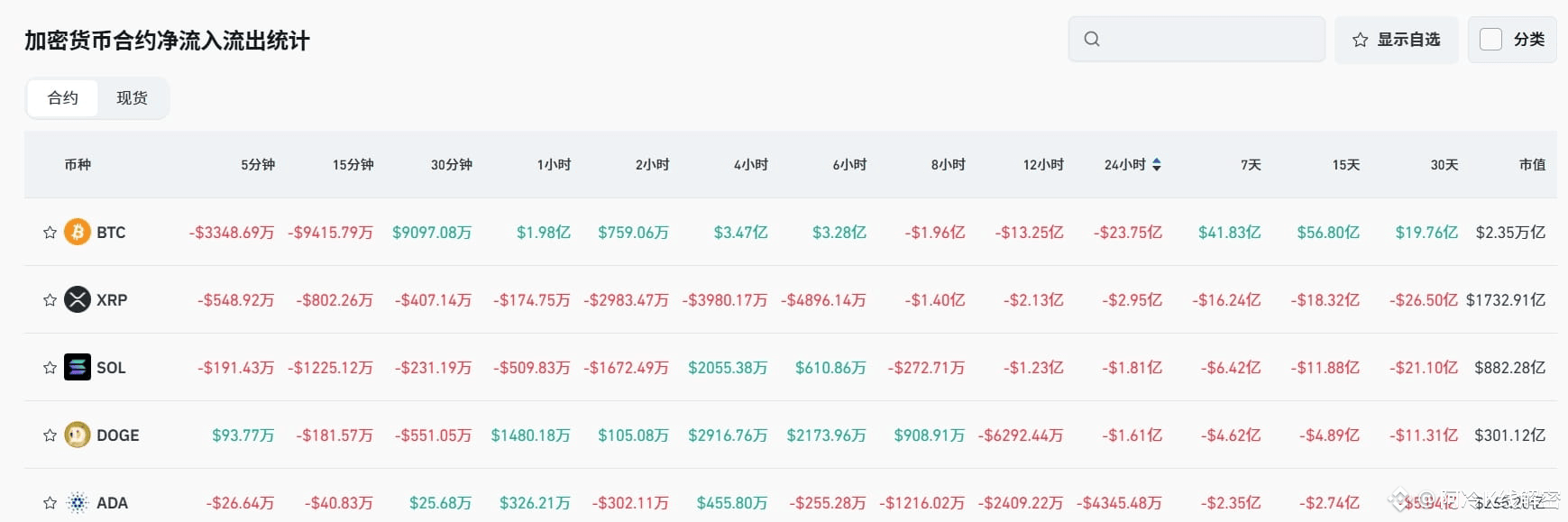Click the BTC coin logo
The height and width of the screenshot is (522, 1568).
(x=78, y=233)
